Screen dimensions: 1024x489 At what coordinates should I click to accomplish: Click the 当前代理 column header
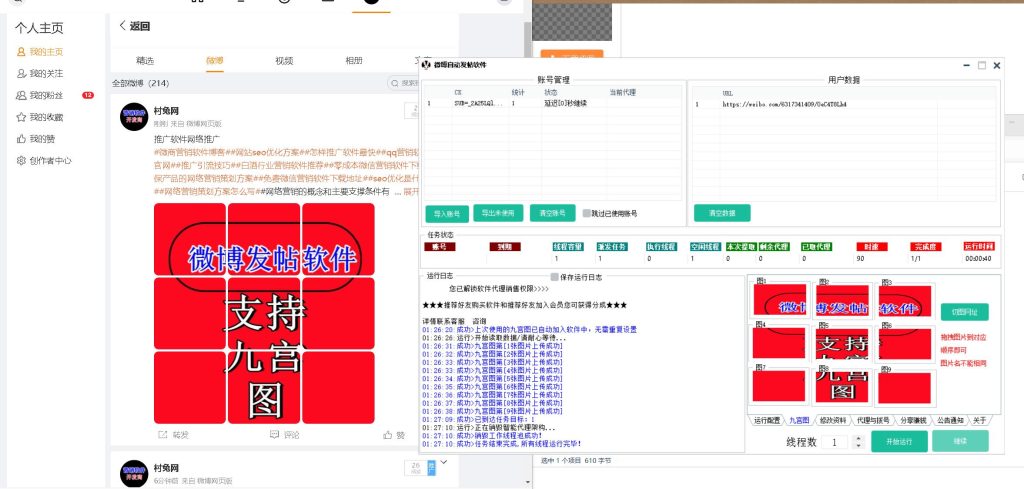622,93
